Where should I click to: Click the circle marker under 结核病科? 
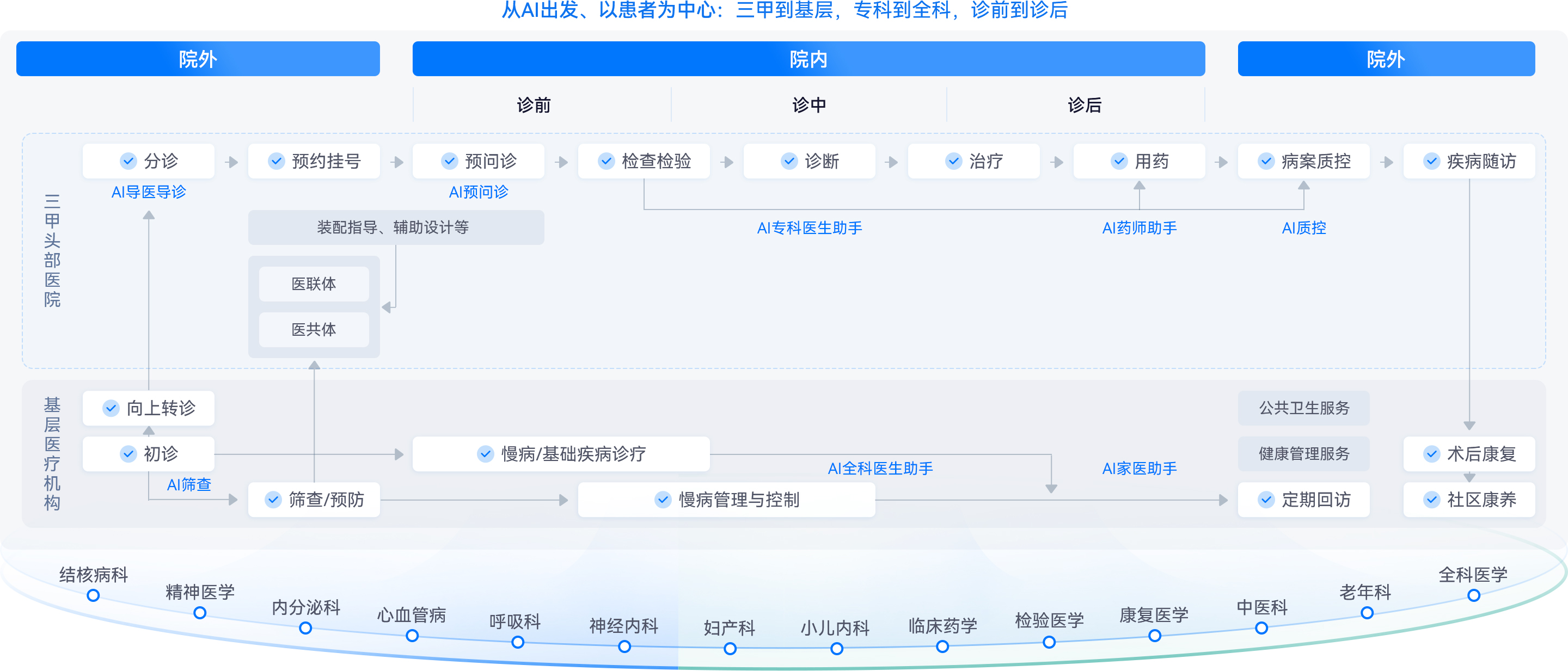tap(93, 595)
